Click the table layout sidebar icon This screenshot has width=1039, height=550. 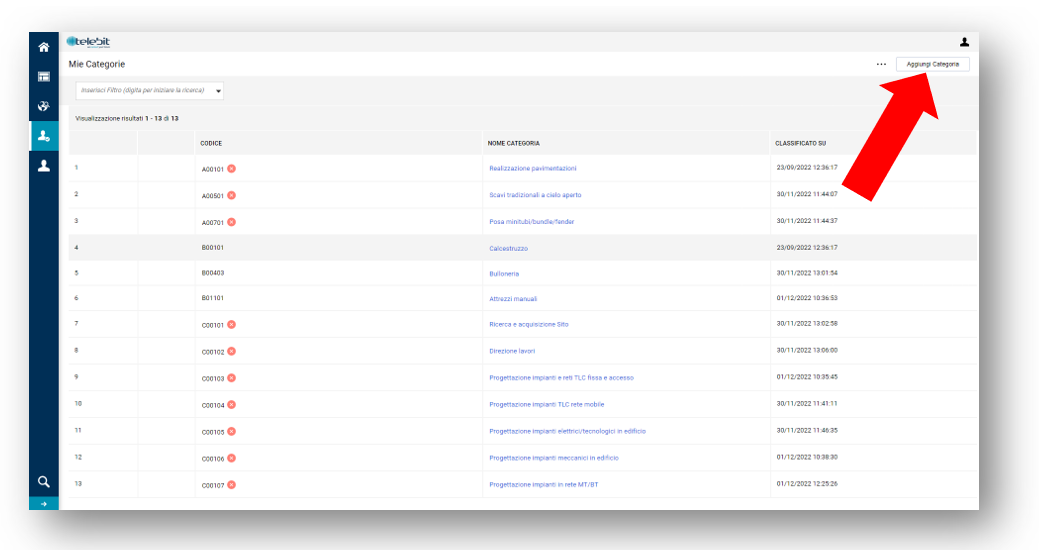pyautogui.click(x=44, y=76)
